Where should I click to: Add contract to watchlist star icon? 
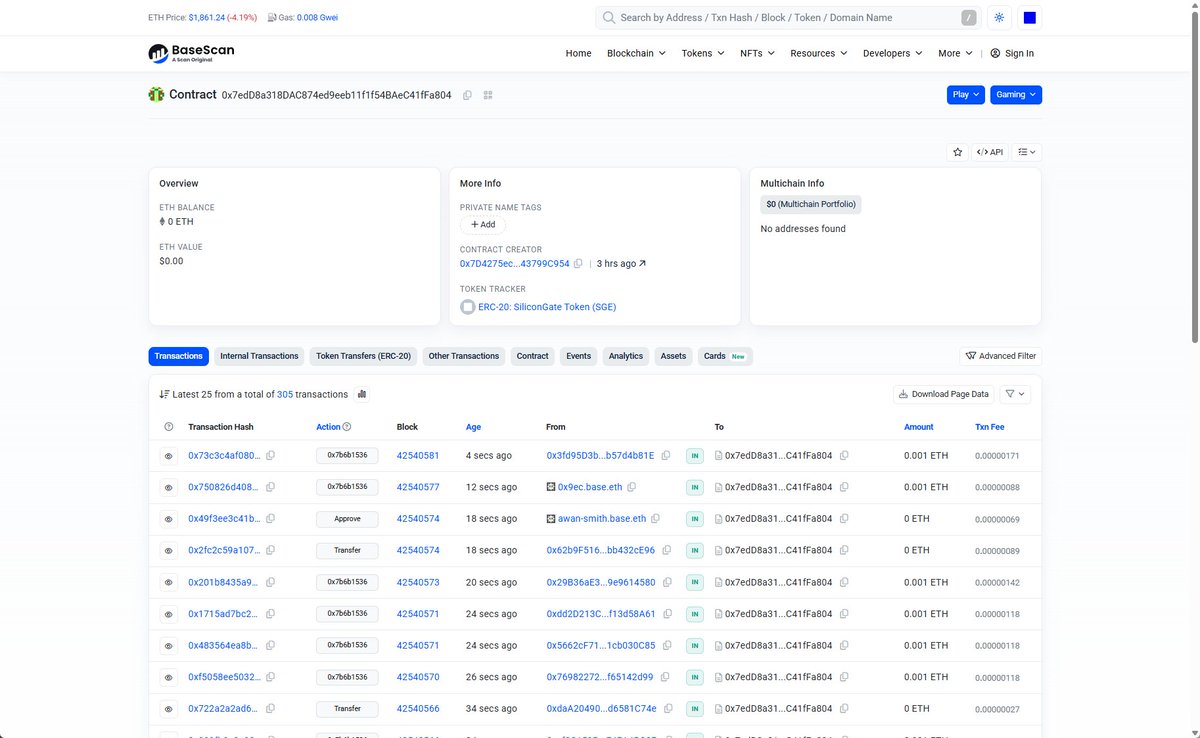pyautogui.click(x=958, y=152)
